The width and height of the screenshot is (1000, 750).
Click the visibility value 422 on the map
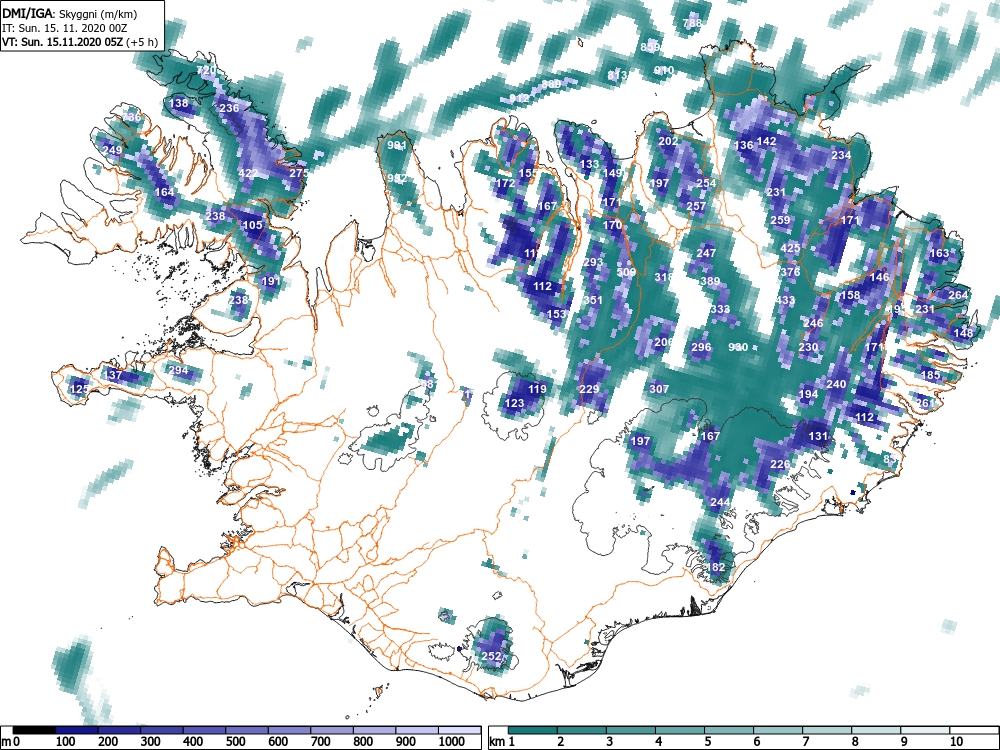pos(247,173)
